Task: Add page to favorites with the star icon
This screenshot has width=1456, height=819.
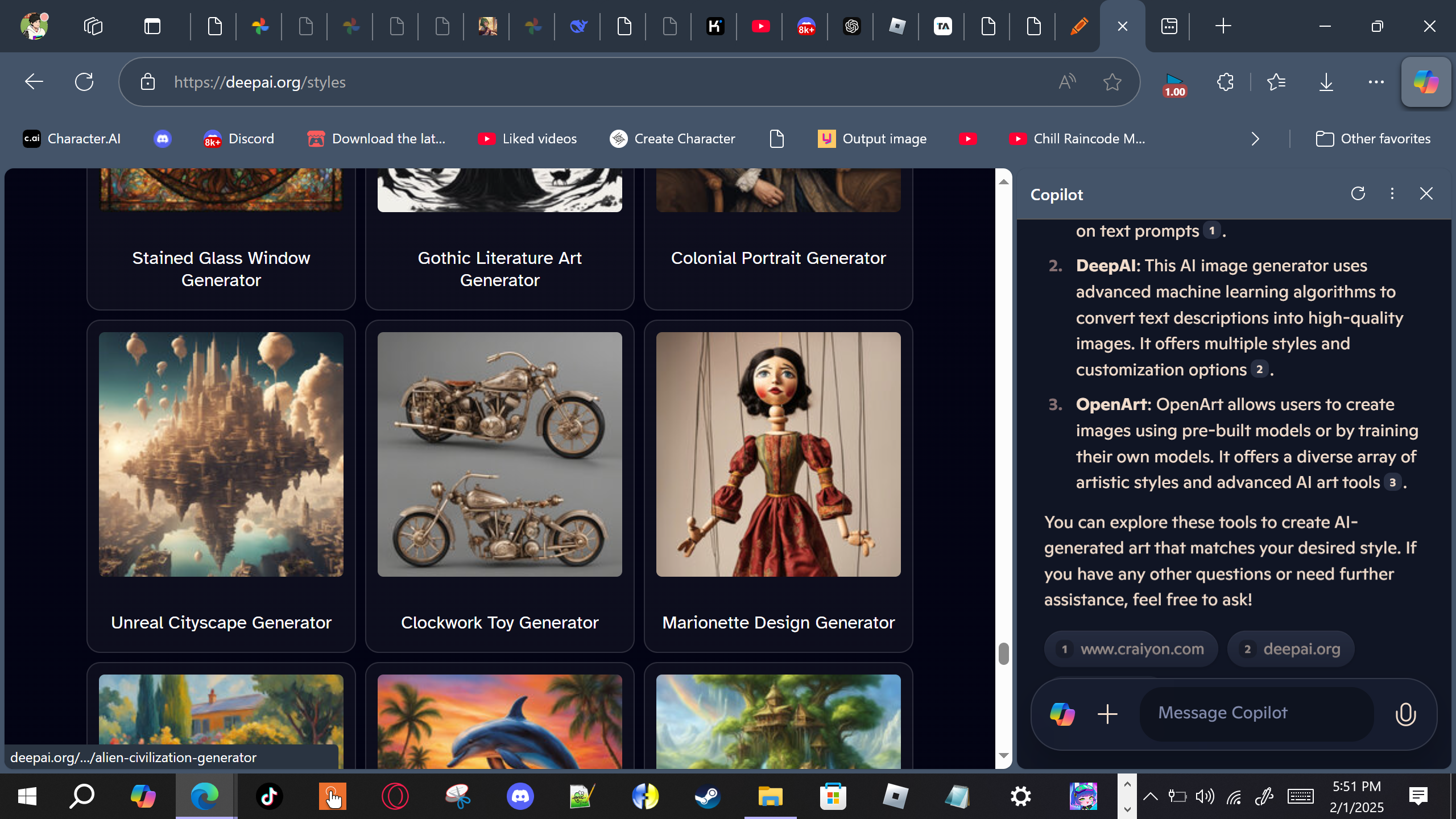Action: pos(1112,82)
